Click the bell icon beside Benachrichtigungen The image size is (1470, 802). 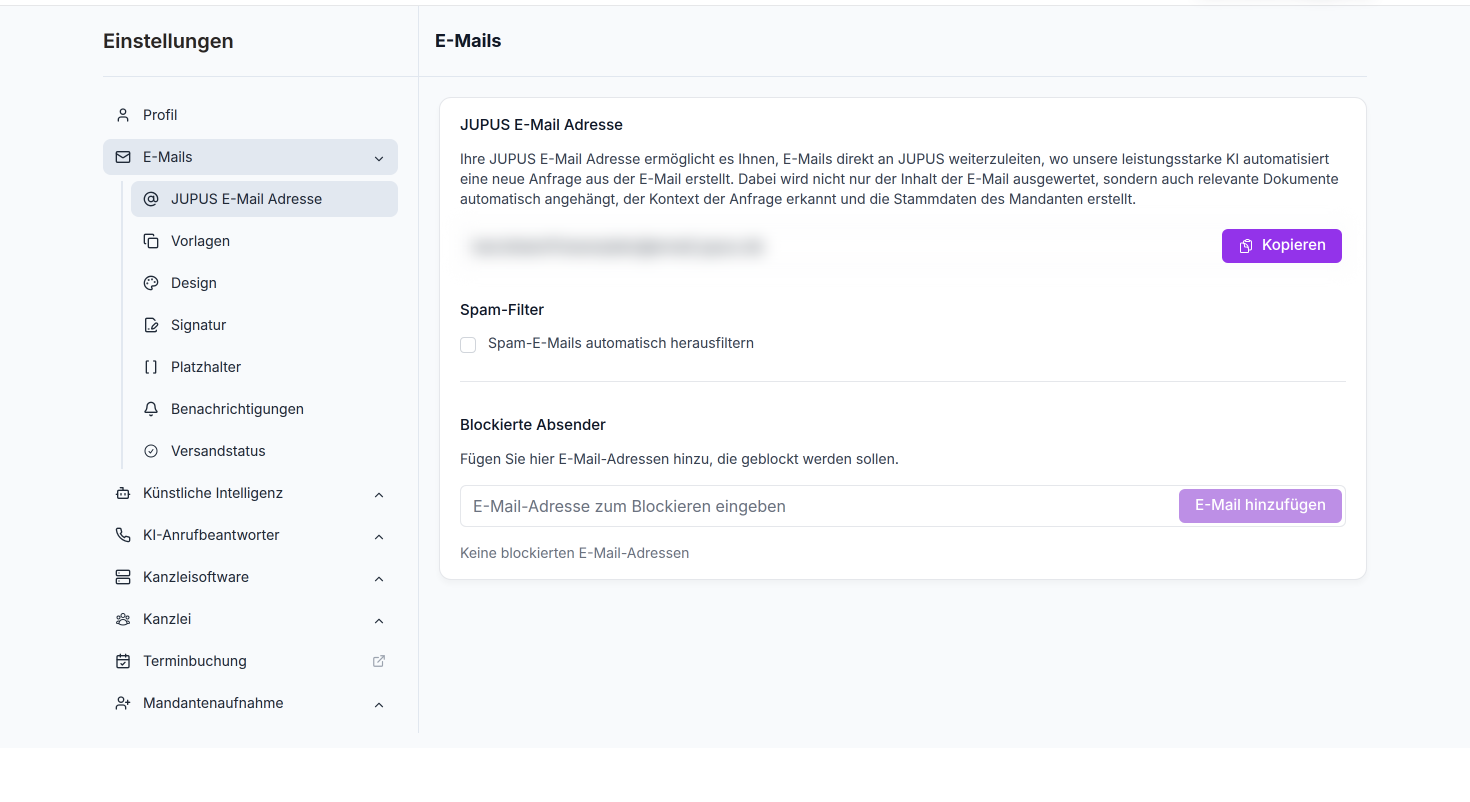151,409
